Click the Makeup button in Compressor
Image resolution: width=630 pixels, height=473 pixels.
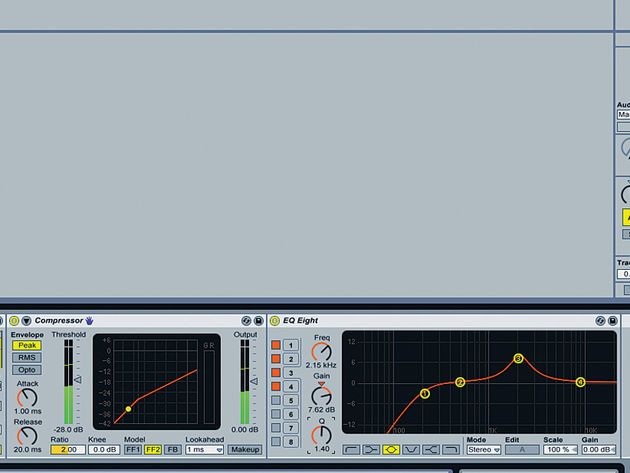(x=245, y=450)
